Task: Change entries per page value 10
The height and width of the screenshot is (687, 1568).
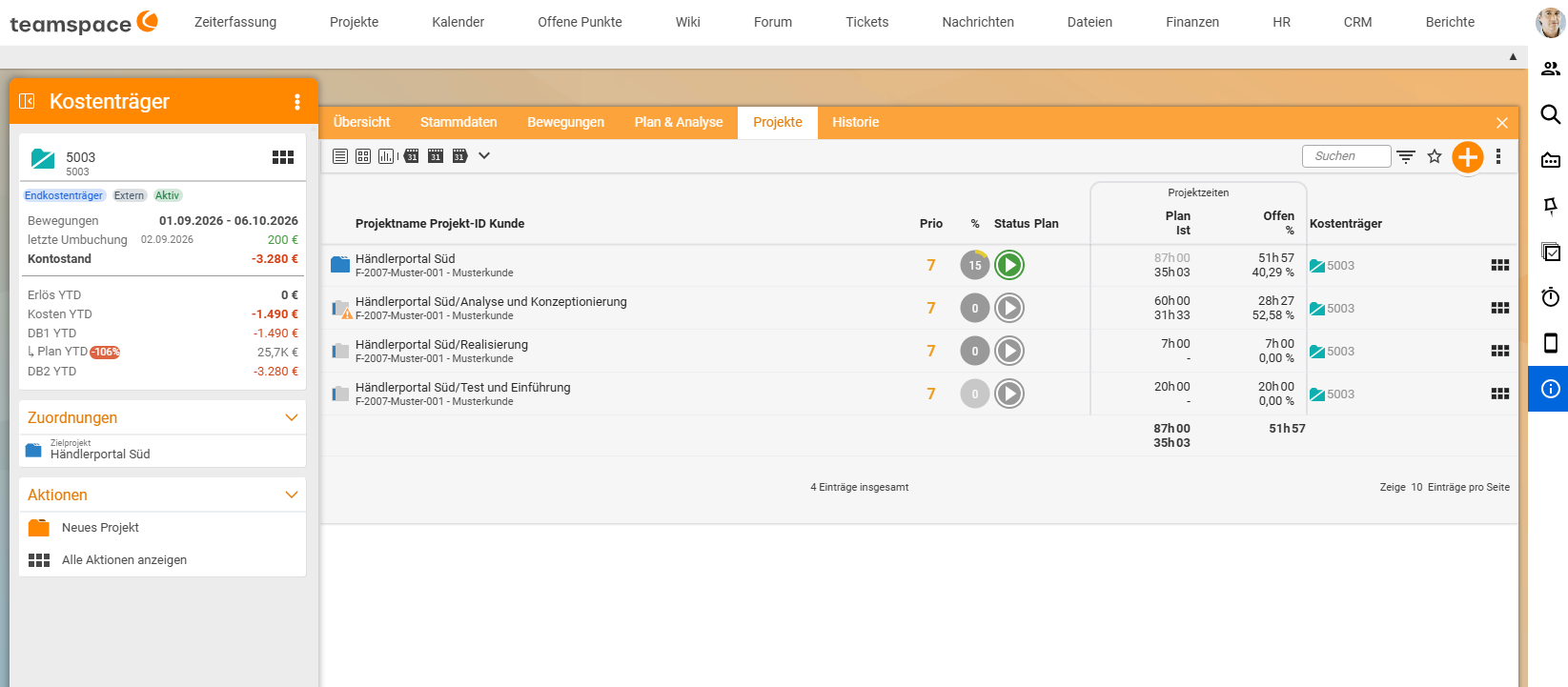Action: pyautogui.click(x=1416, y=487)
